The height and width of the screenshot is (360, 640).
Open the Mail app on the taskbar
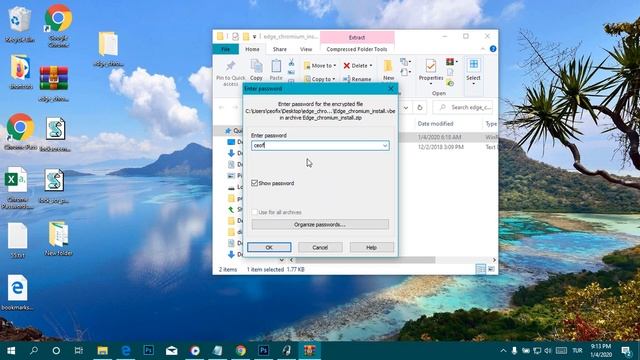[x=171, y=351]
